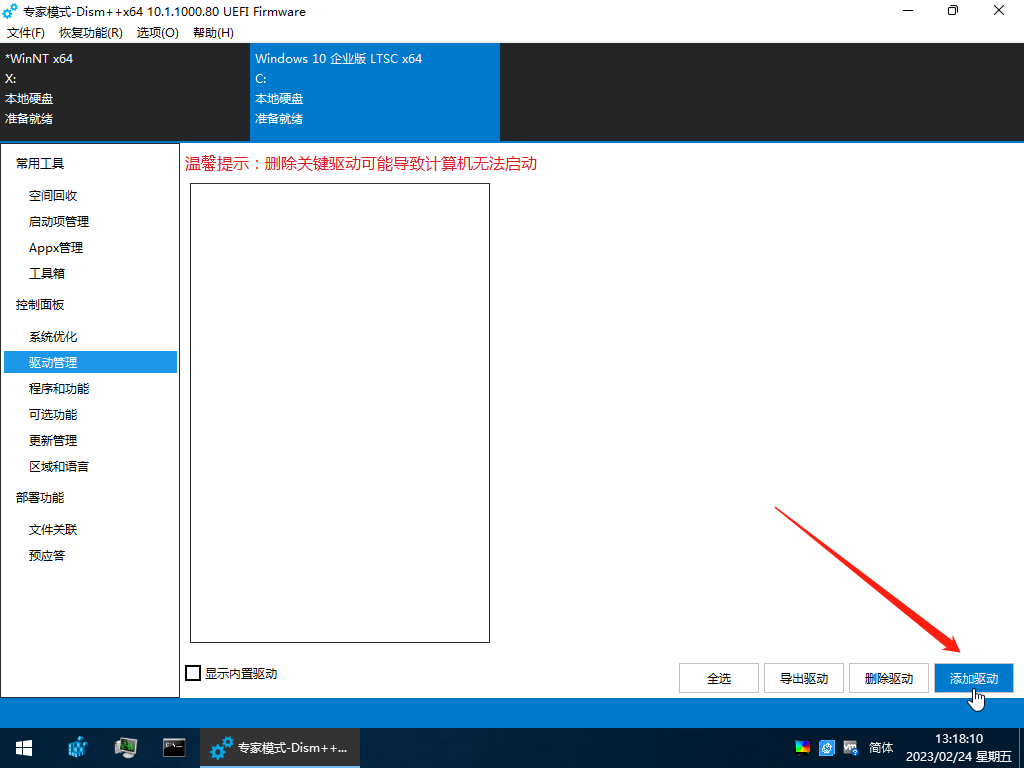The width and height of the screenshot is (1024, 768).
Task: Open the 文件(F) menu
Action: pos(26,33)
